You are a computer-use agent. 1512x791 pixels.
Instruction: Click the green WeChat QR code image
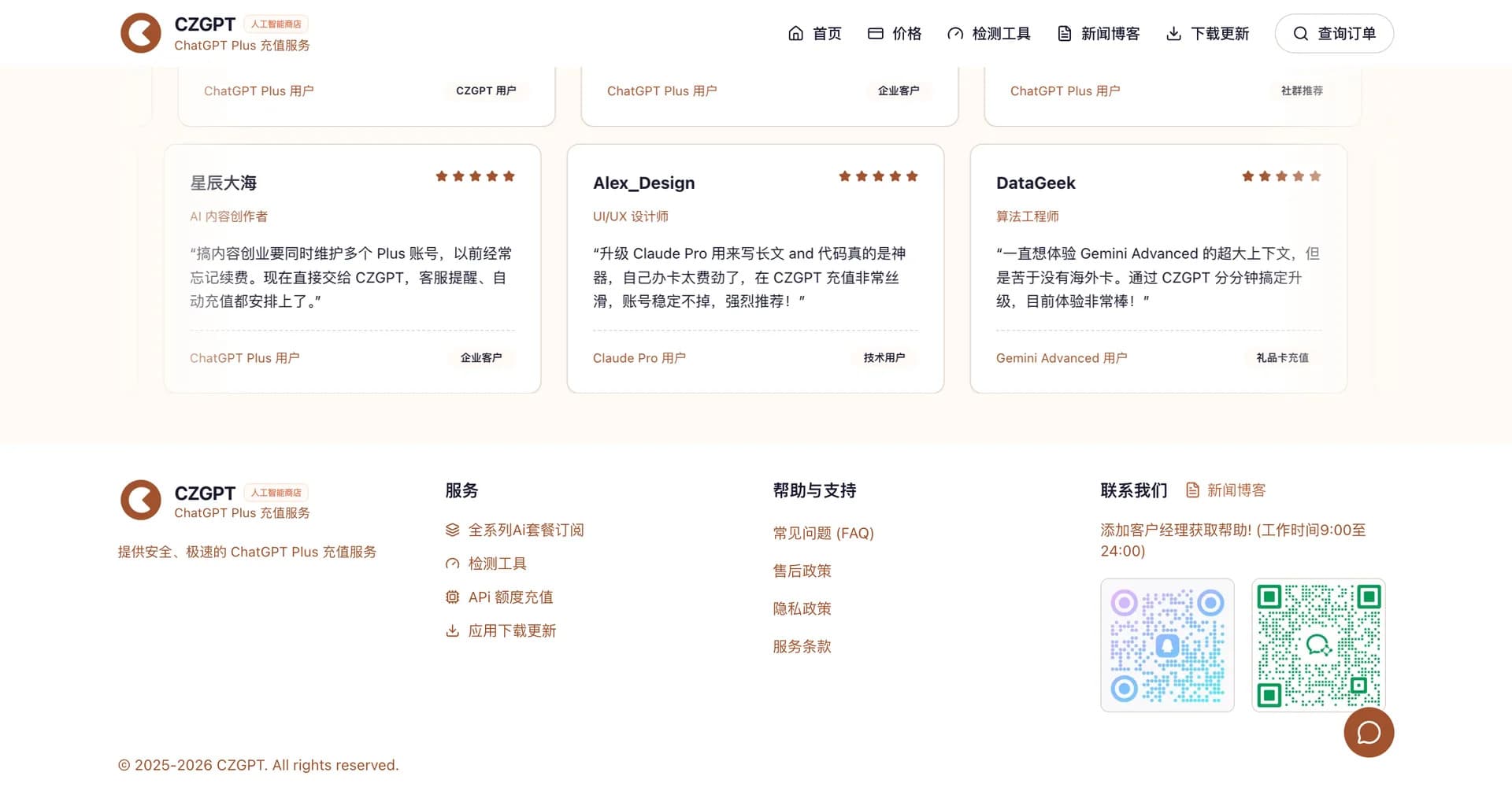[1319, 645]
